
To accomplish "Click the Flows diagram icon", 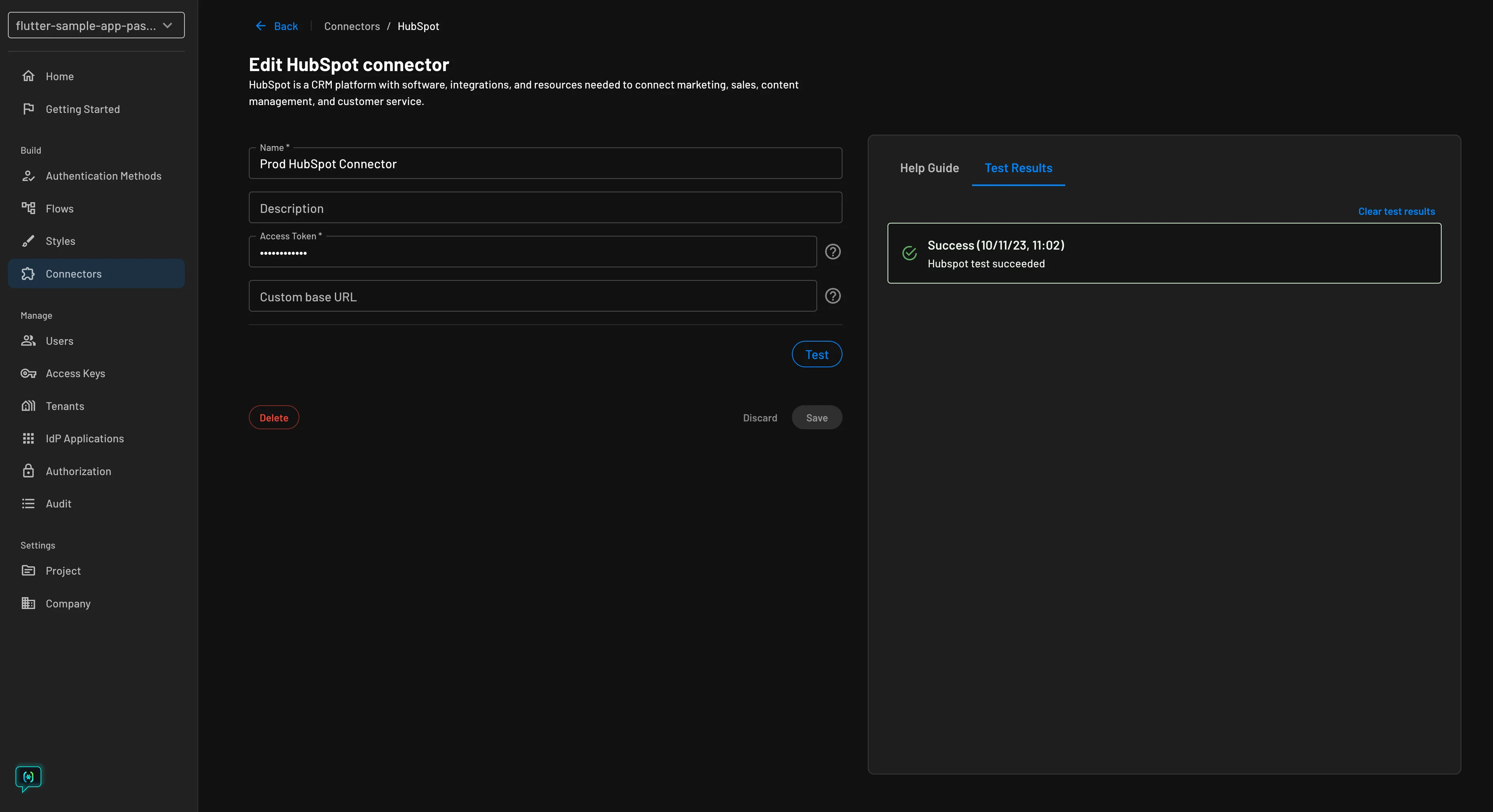I will pos(28,209).
